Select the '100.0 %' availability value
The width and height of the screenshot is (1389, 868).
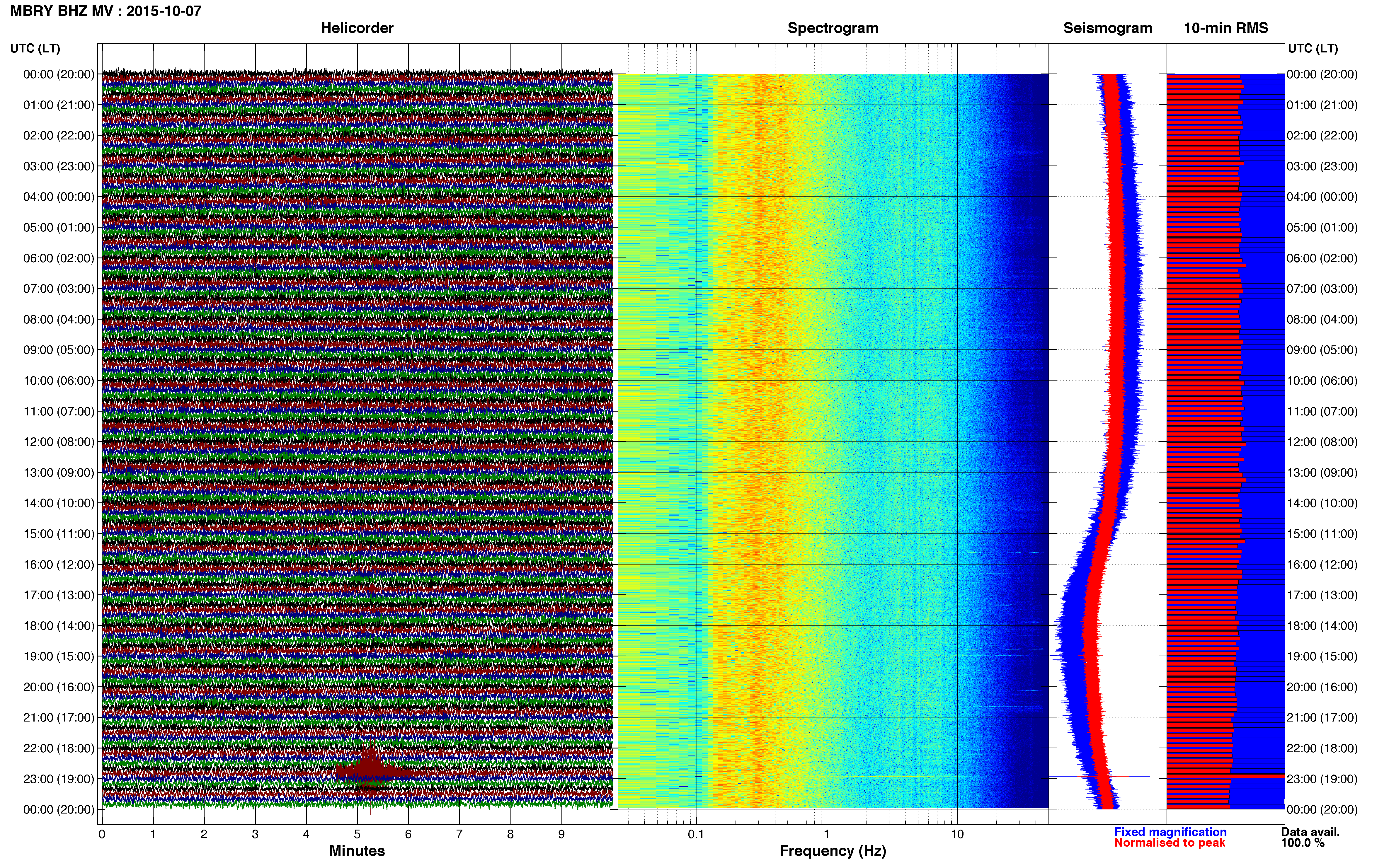point(1302,843)
